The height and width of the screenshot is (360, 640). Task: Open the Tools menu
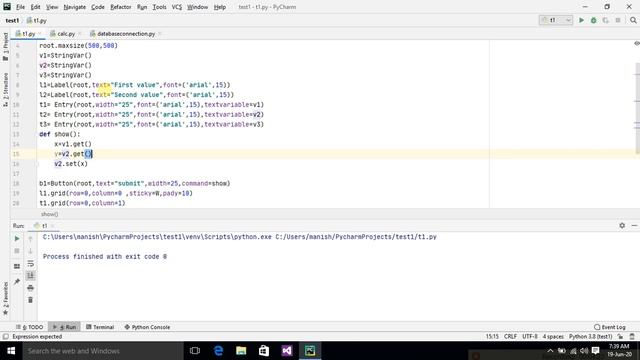click(159, 7)
